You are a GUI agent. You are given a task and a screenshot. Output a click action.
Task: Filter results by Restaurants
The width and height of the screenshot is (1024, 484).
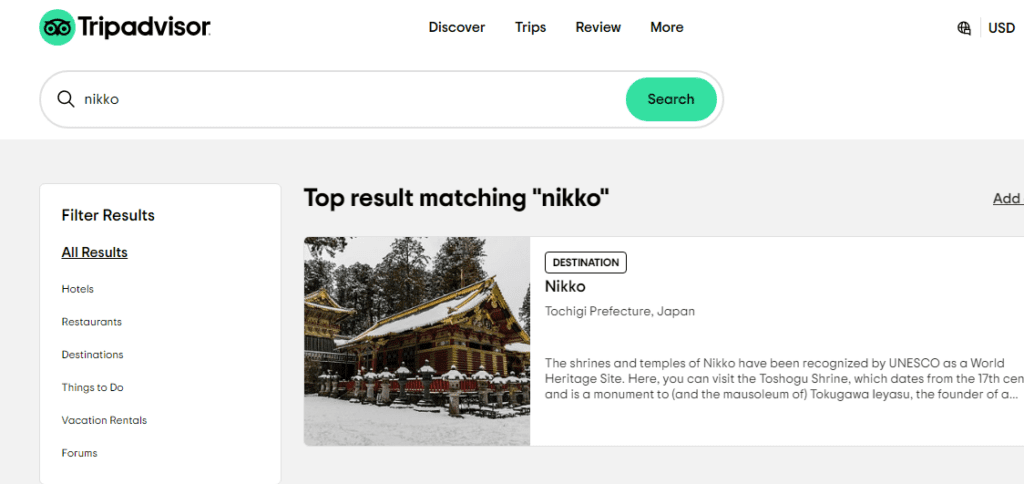92,322
